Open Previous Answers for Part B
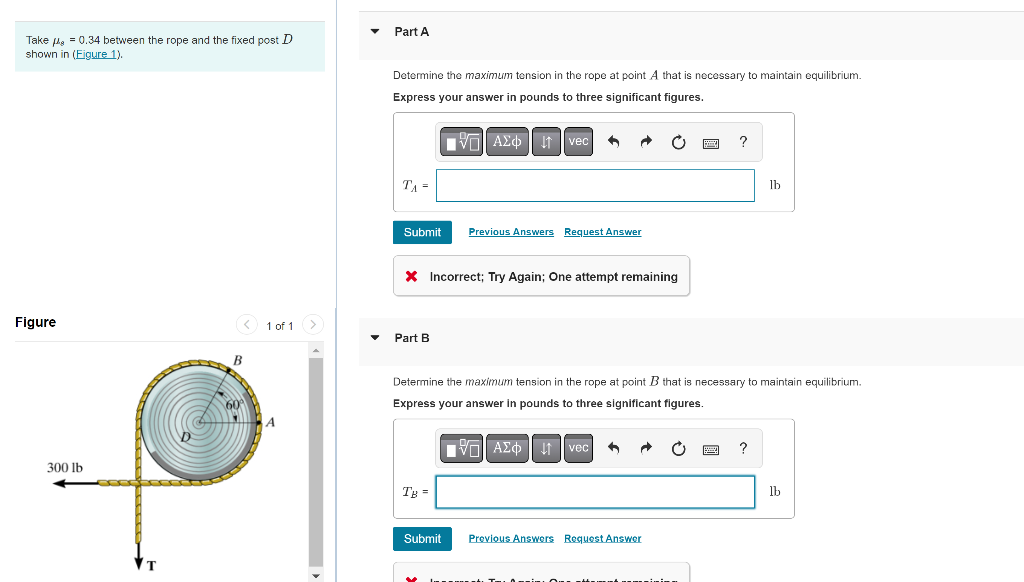The height and width of the screenshot is (582, 1024). [511, 538]
